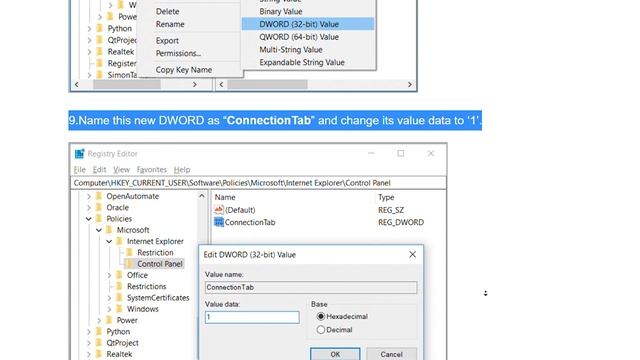This screenshot has height=360, width=640.
Task: Click Export in the context menu
Action: click(167, 40)
